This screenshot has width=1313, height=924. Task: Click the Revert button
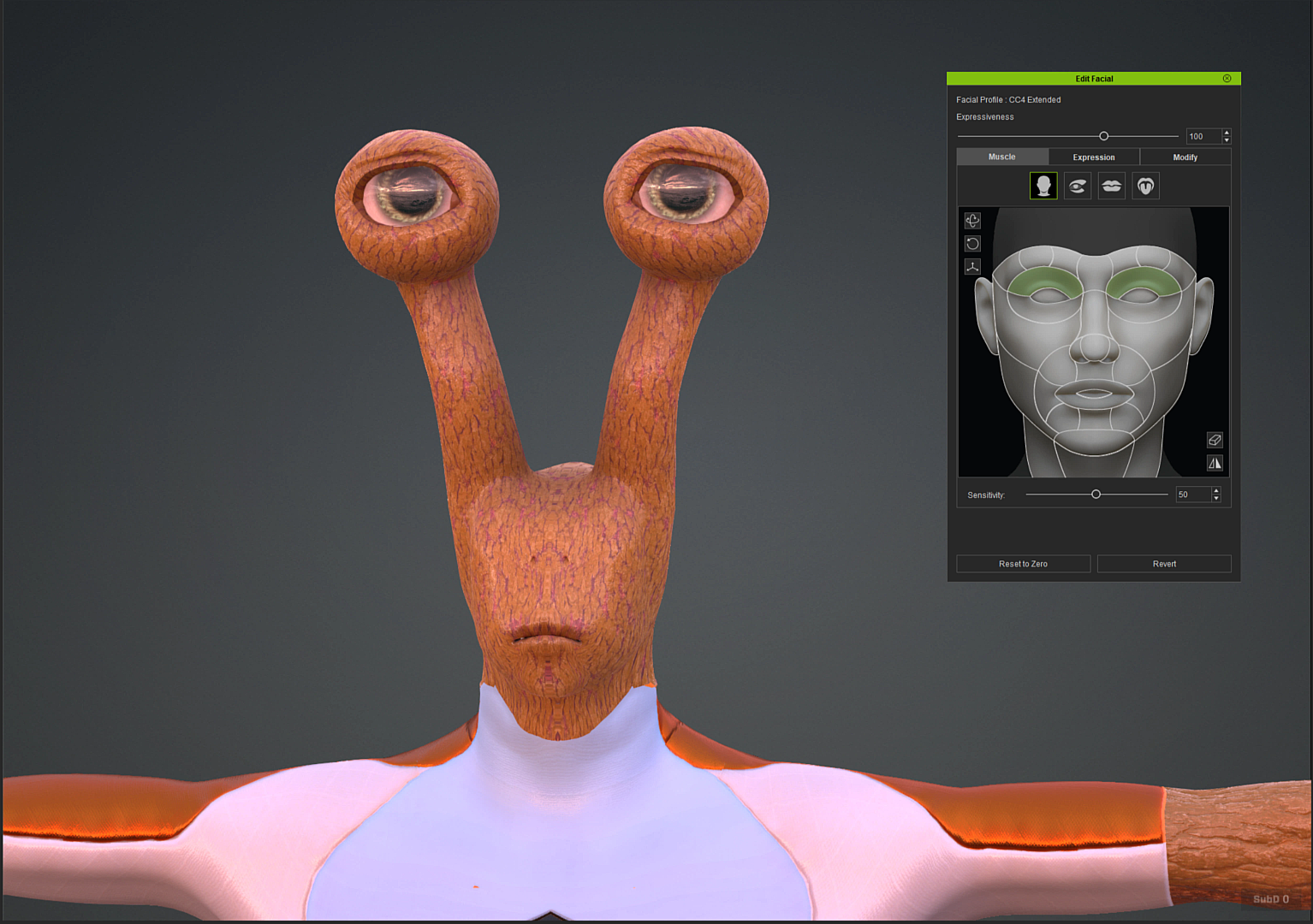tap(1164, 564)
